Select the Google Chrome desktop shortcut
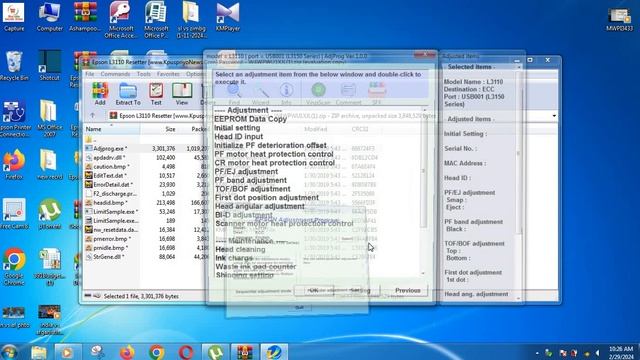Viewport: 640px width, 360px height. [x=14, y=266]
